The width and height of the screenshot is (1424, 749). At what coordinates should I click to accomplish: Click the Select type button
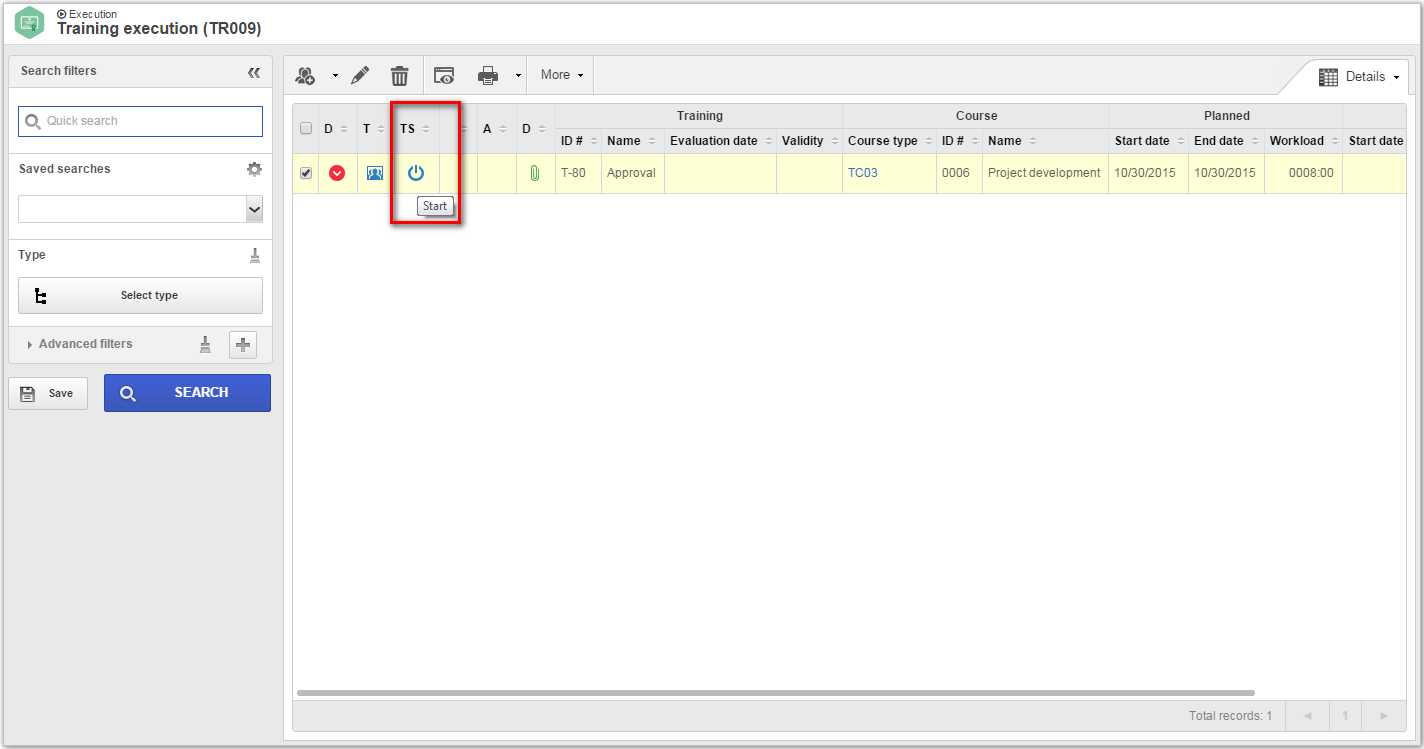click(140, 295)
